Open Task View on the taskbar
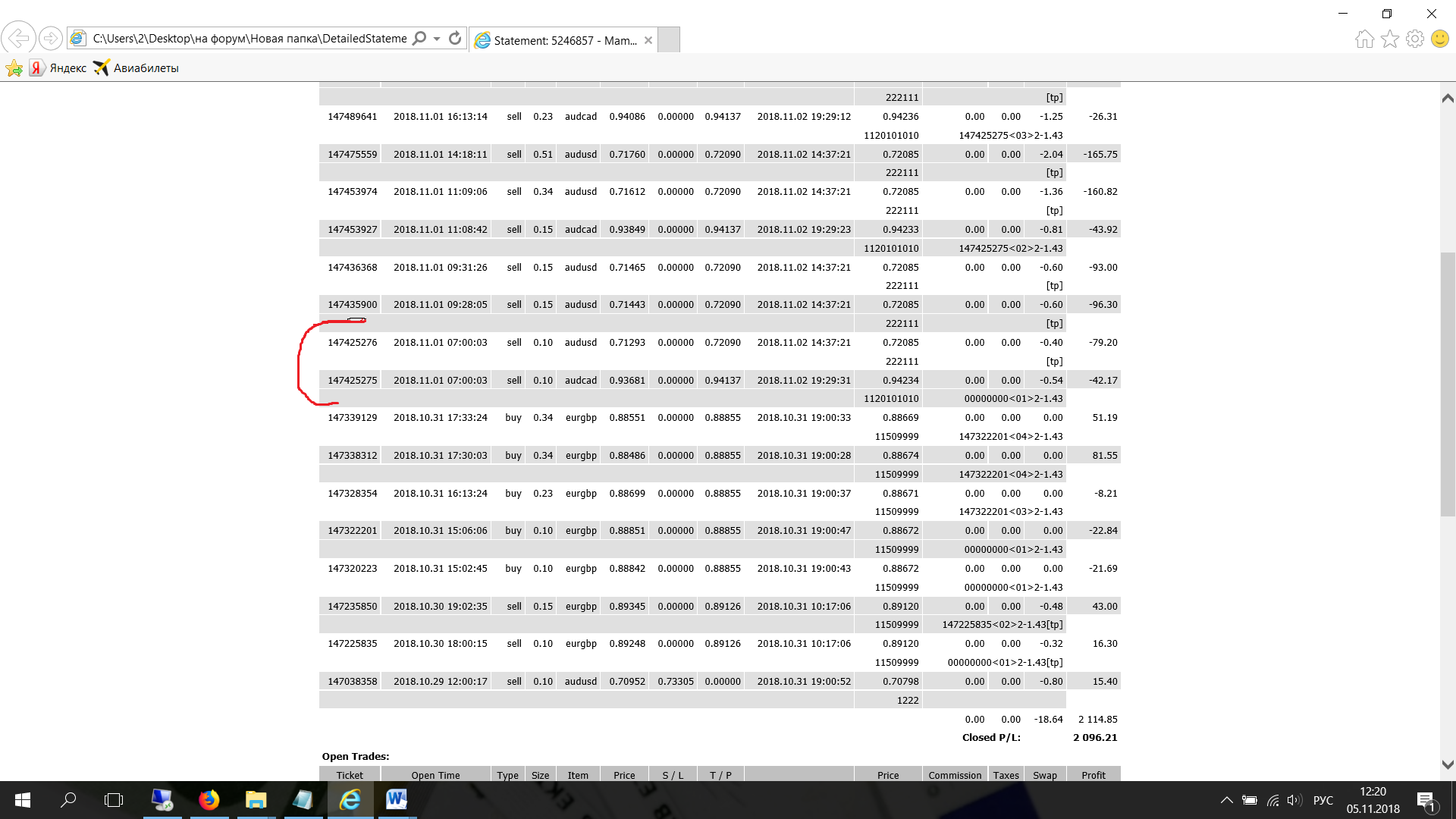 click(x=114, y=800)
